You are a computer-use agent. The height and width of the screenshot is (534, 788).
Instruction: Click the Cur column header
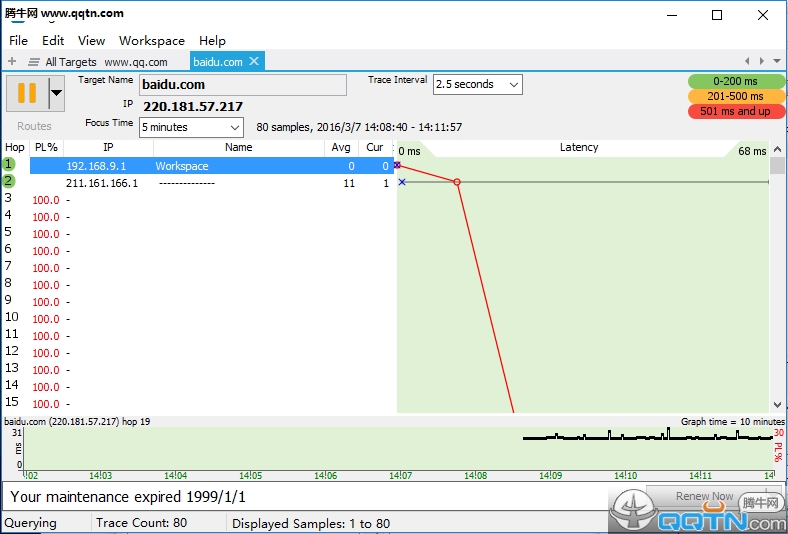[375, 147]
